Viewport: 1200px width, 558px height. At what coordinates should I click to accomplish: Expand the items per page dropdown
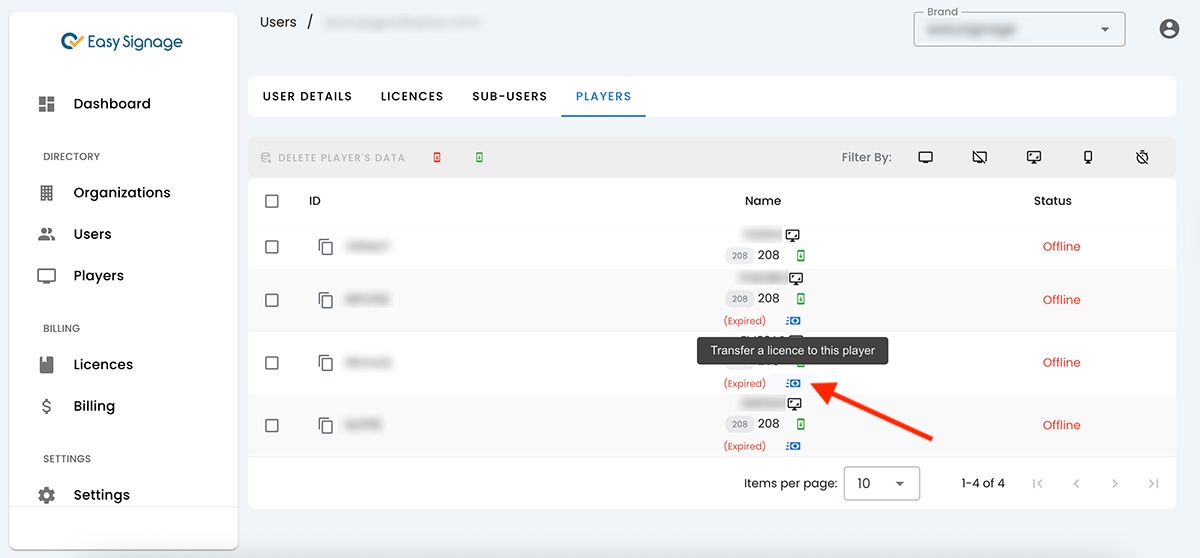881,484
